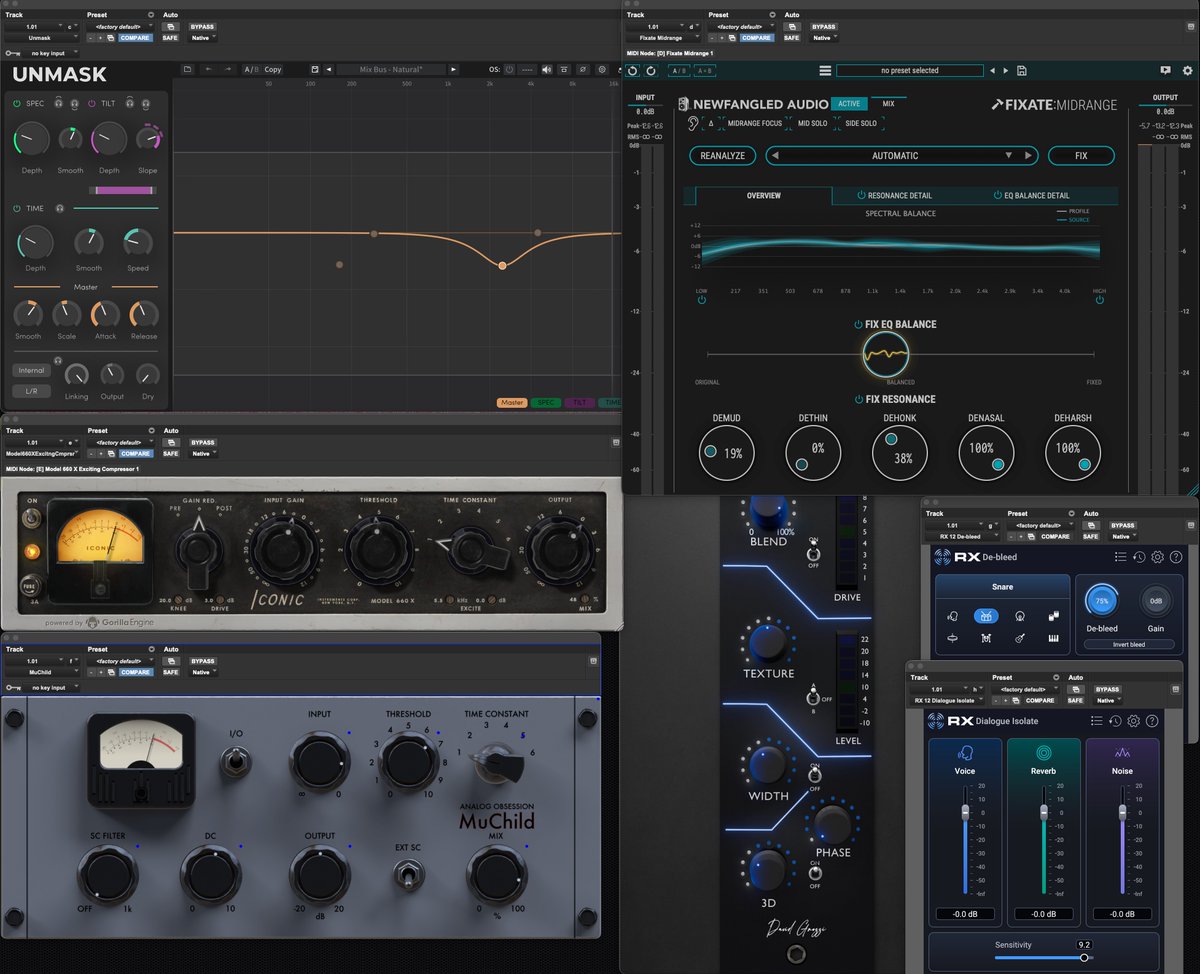Image resolution: width=1200 pixels, height=974 pixels.
Task: Select the Master band tab in Unmask
Action: click(x=512, y=403)
